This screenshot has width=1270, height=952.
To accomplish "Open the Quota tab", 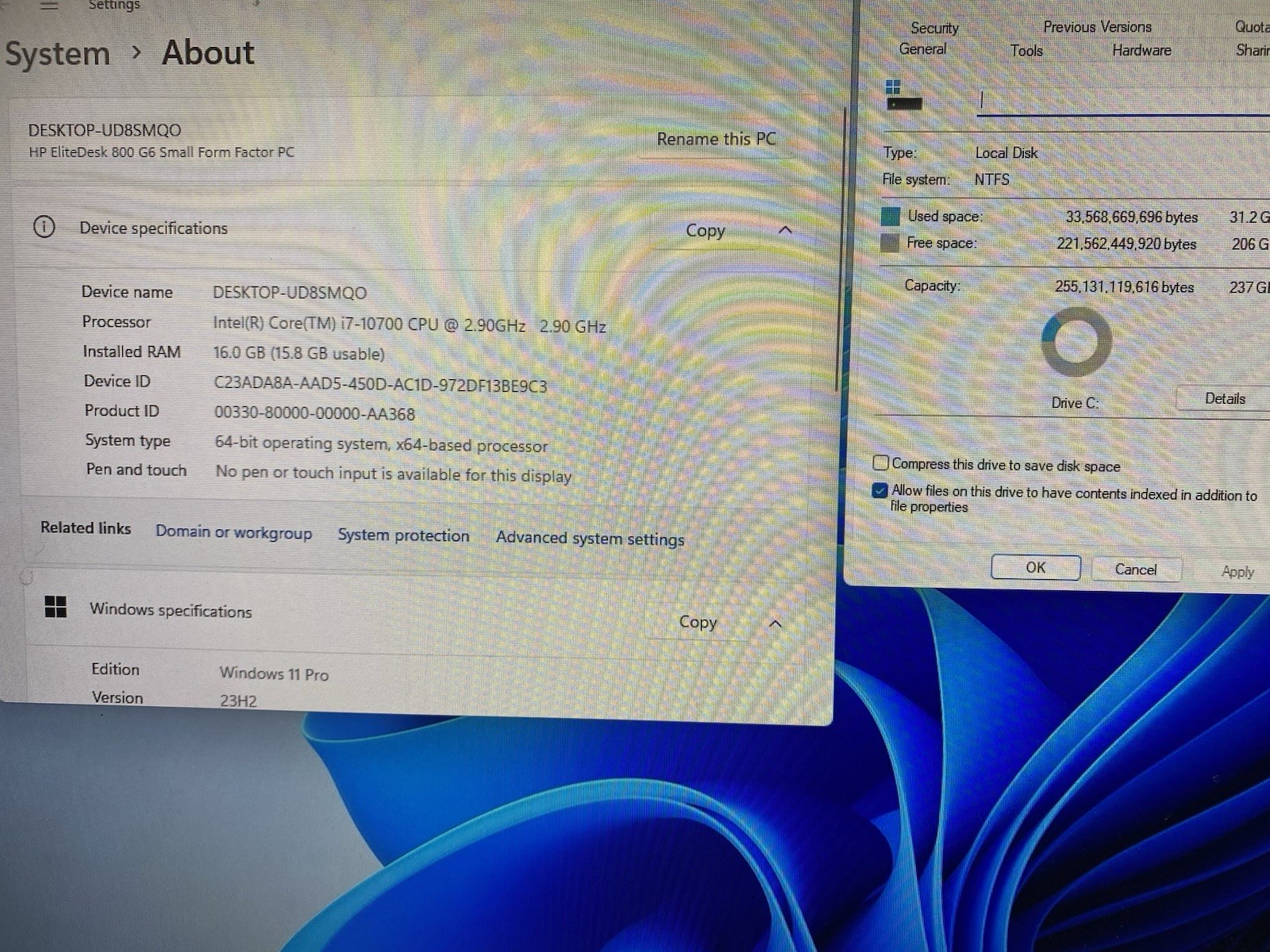I will [x=1252, y=26].
